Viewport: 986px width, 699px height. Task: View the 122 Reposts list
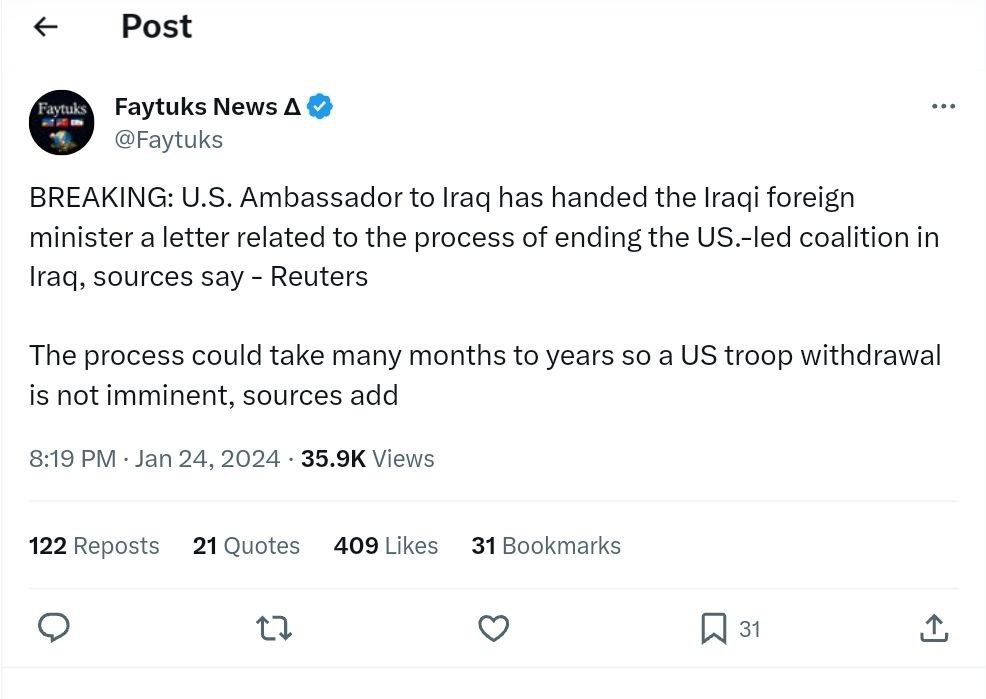[94, 545]
